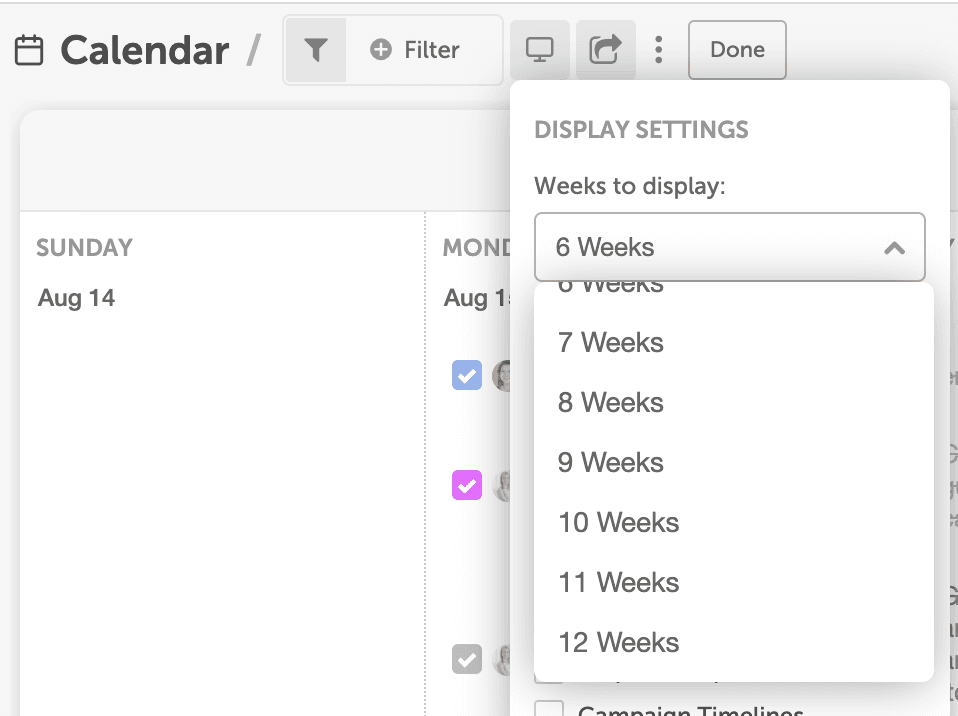This screenshot has height=716, width=958.
Task: Click the calendar icon beside the Calendar title
Action: click(x=30, y=50)
